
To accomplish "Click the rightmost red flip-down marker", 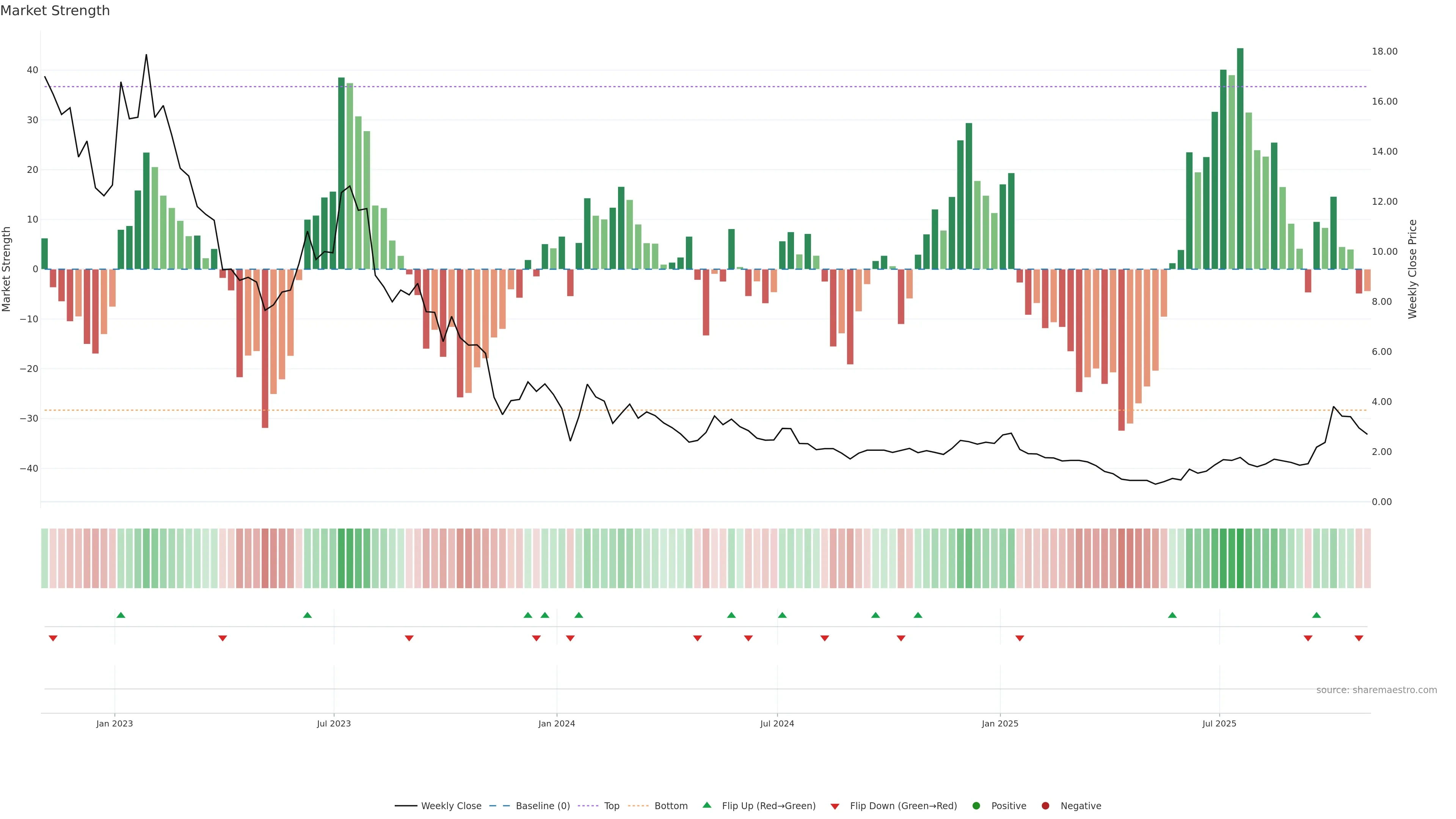I will pos(1359,638).
